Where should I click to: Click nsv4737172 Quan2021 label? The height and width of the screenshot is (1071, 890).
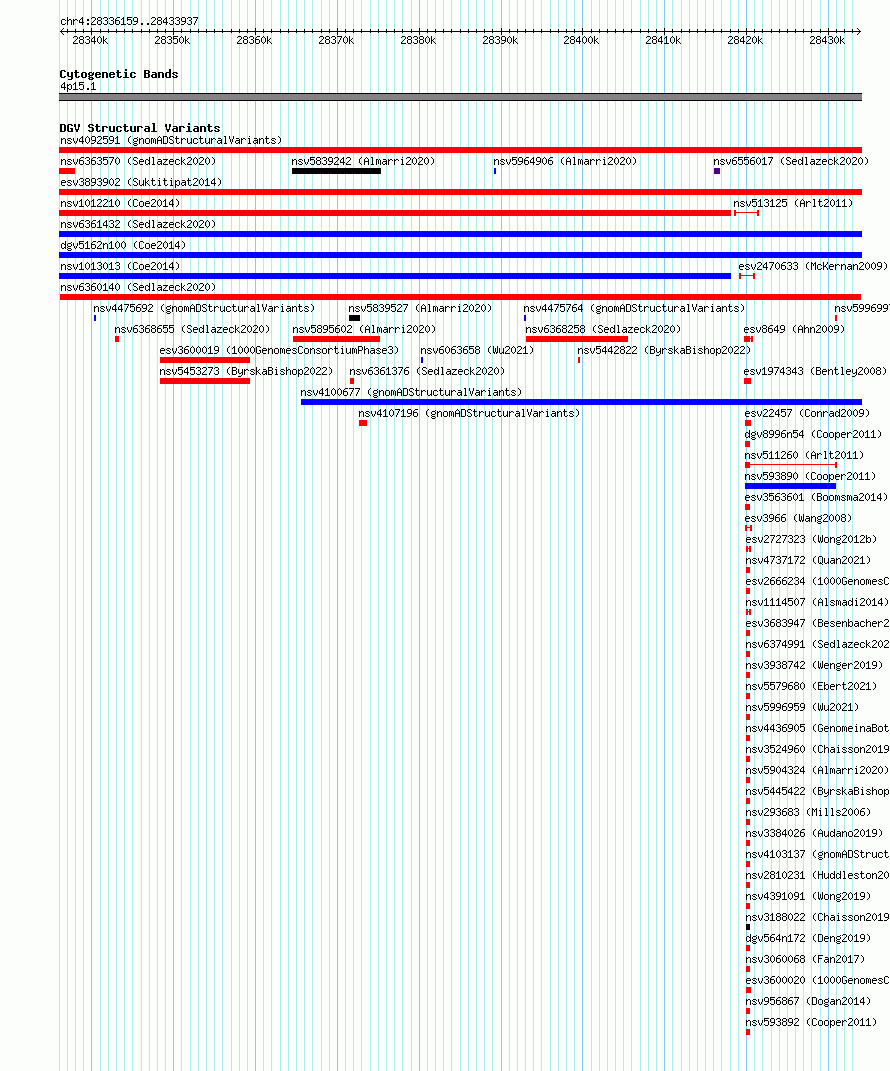tap(808, 560)
